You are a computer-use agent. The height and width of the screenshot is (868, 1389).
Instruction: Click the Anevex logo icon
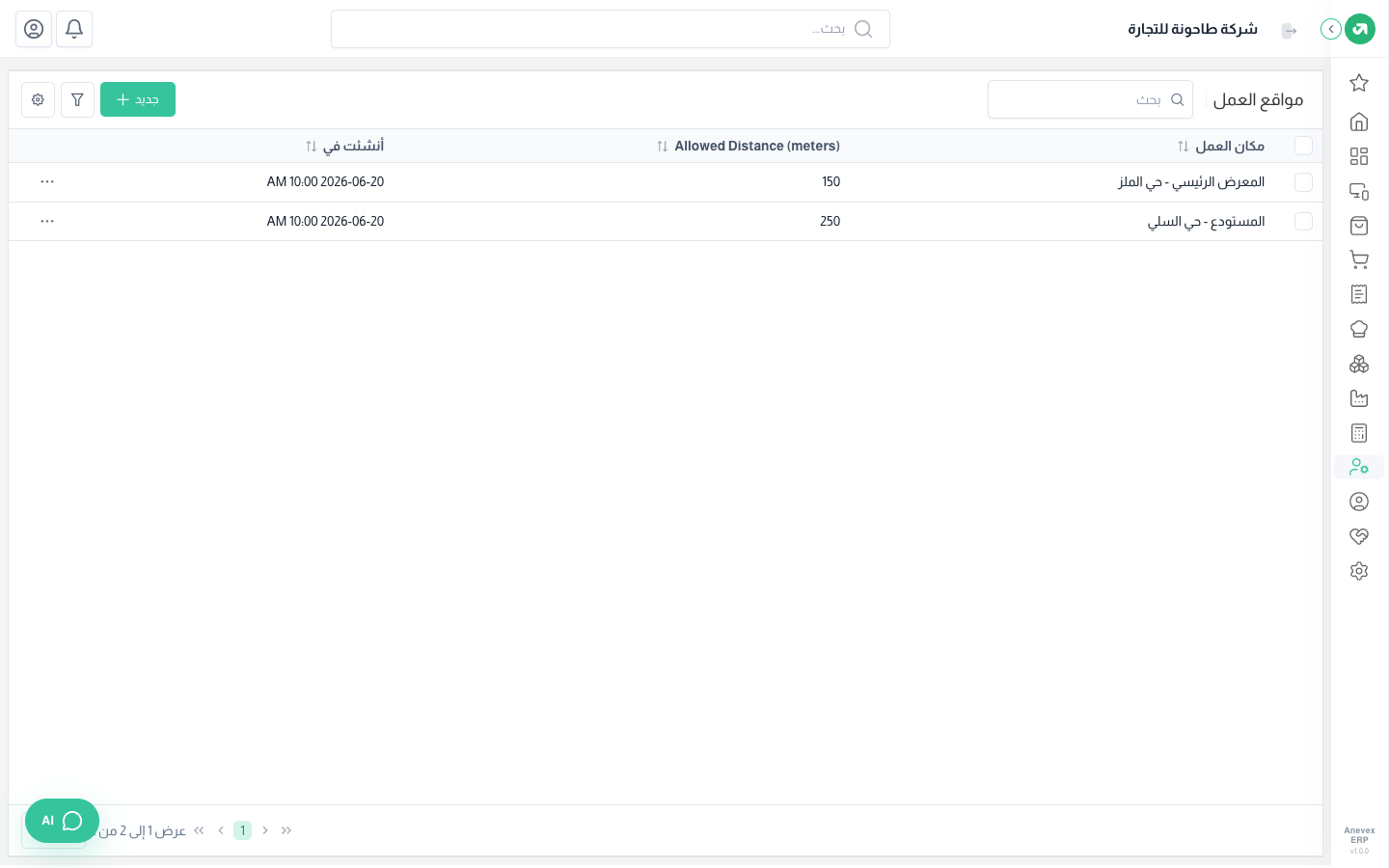(1360, 29)
